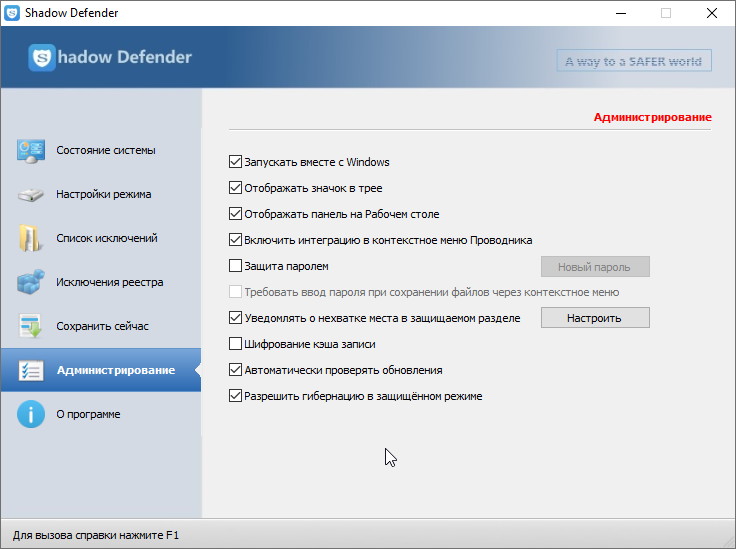
Task: Click the Shadow Defender shield logo in header
Action: pos(42,57)
